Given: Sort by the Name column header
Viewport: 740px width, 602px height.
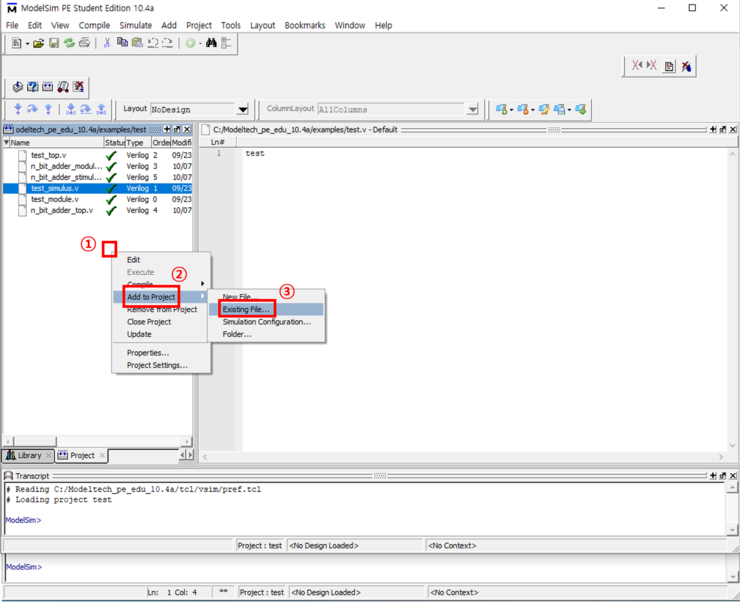Looking at the screenshot, I should pos(56,142).
